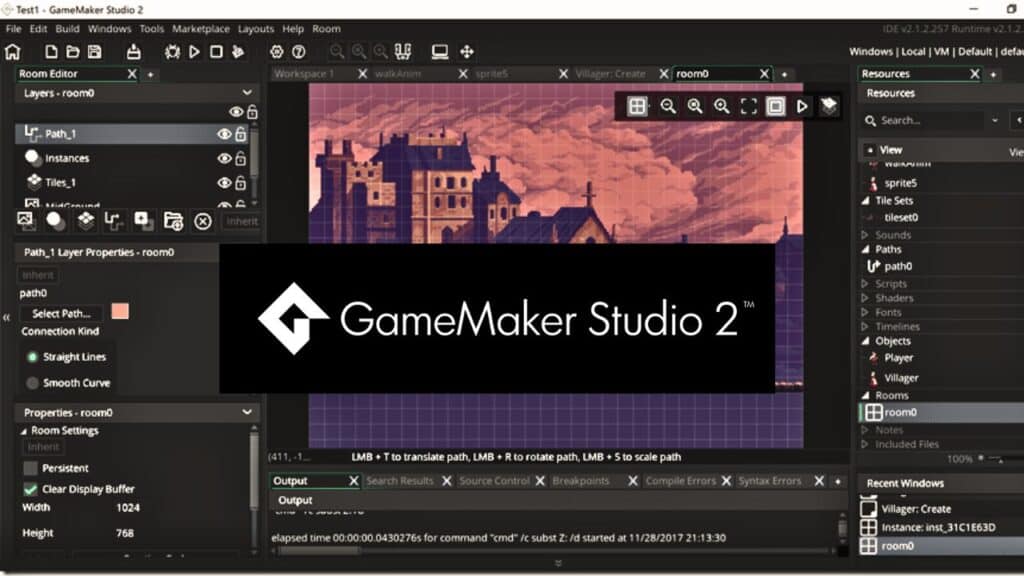The width and height of the screenshot is (1024, 576).
Task: Click the Laptop Mode monitor icon
Action: [x=440, y=52]
